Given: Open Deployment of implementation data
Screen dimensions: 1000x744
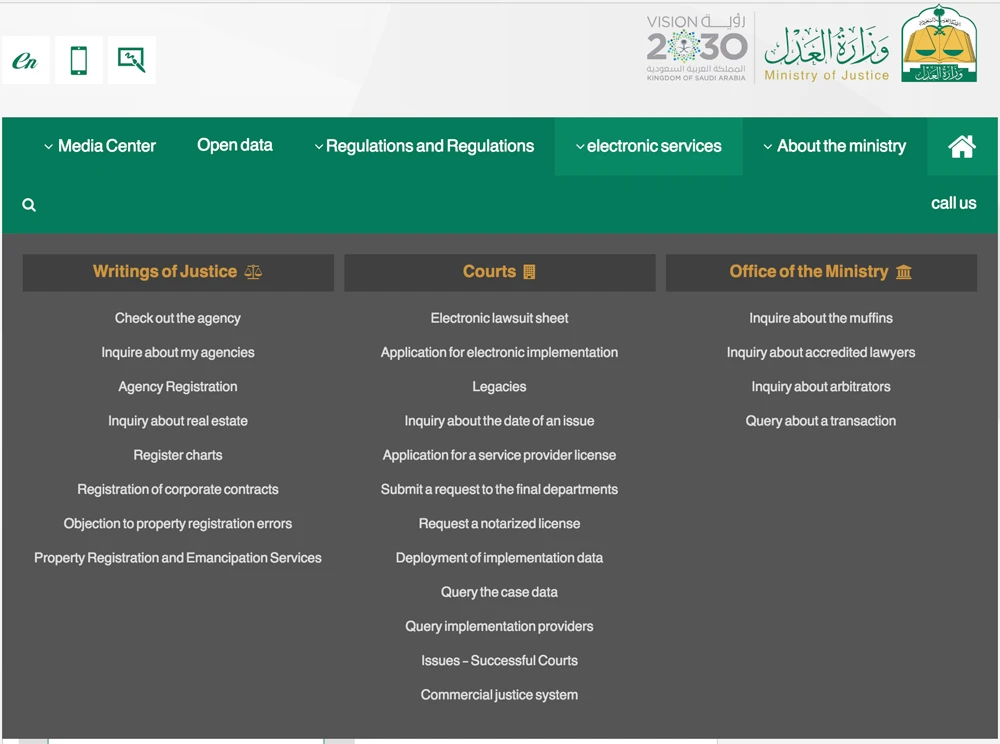Looking at the screenshot, I should [x=499, y=558].
